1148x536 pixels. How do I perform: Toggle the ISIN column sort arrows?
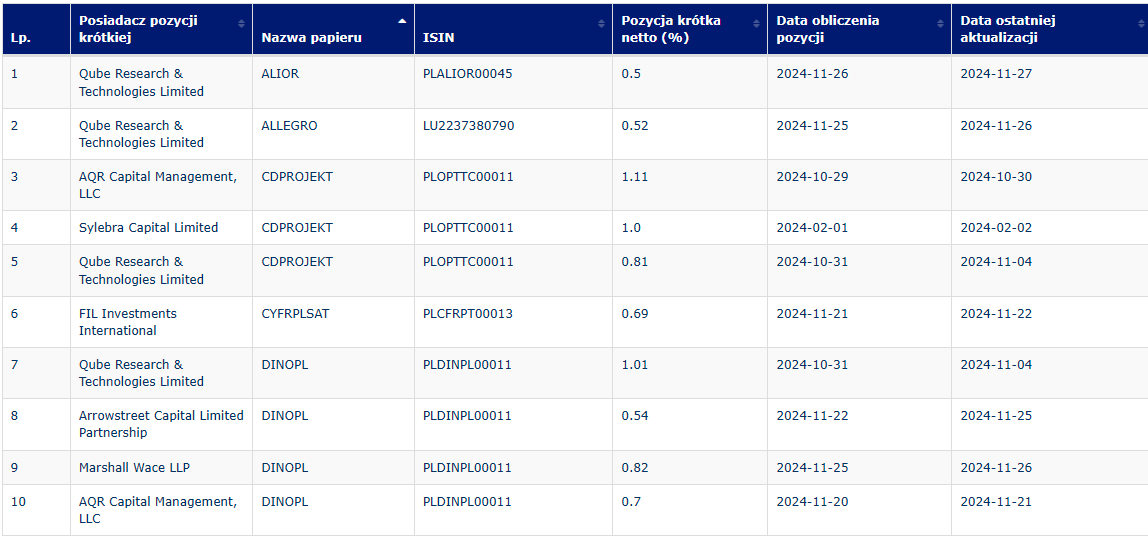point(600,23)
